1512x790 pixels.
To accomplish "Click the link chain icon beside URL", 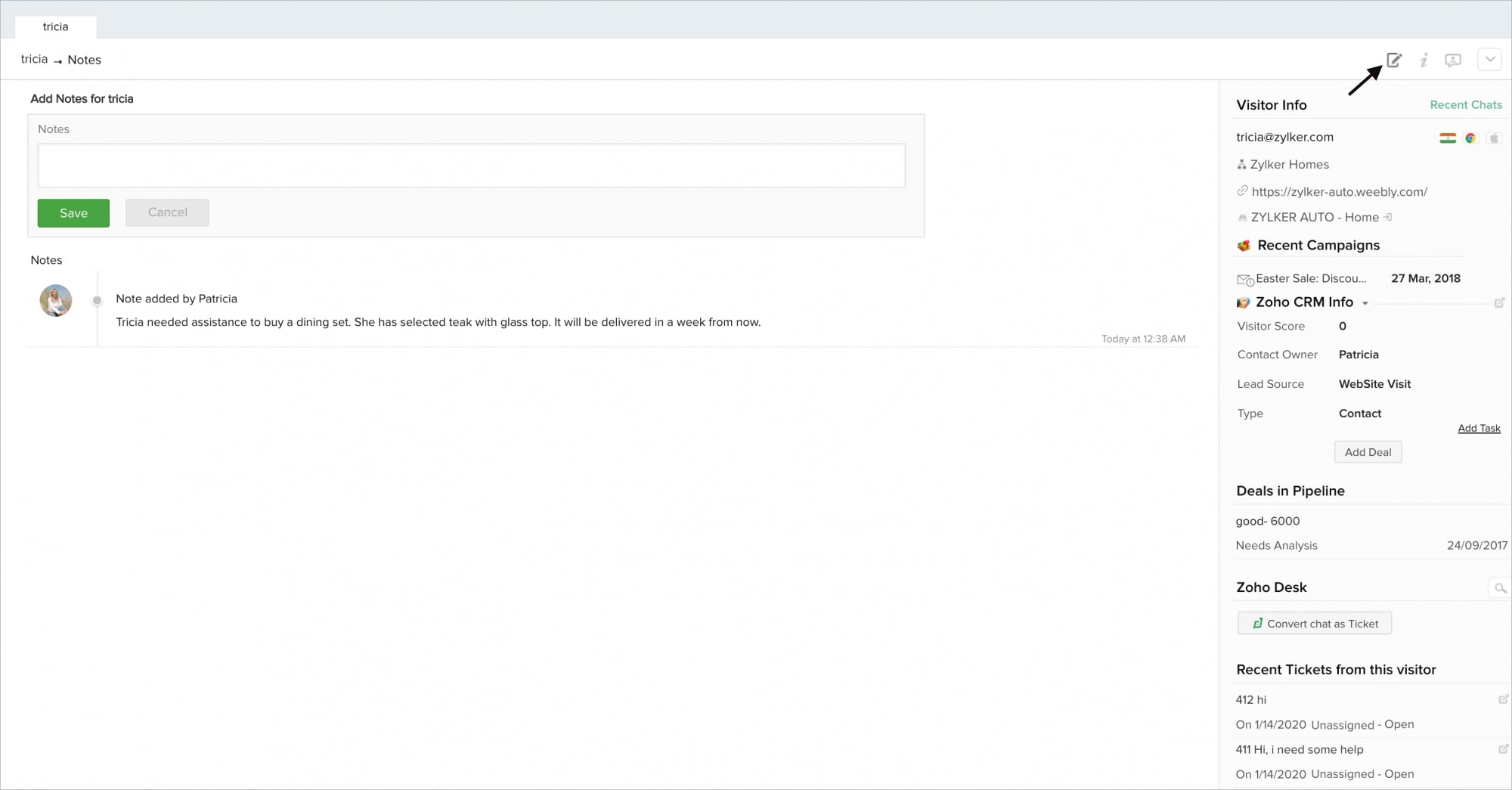I will (x=1242, y=191).
